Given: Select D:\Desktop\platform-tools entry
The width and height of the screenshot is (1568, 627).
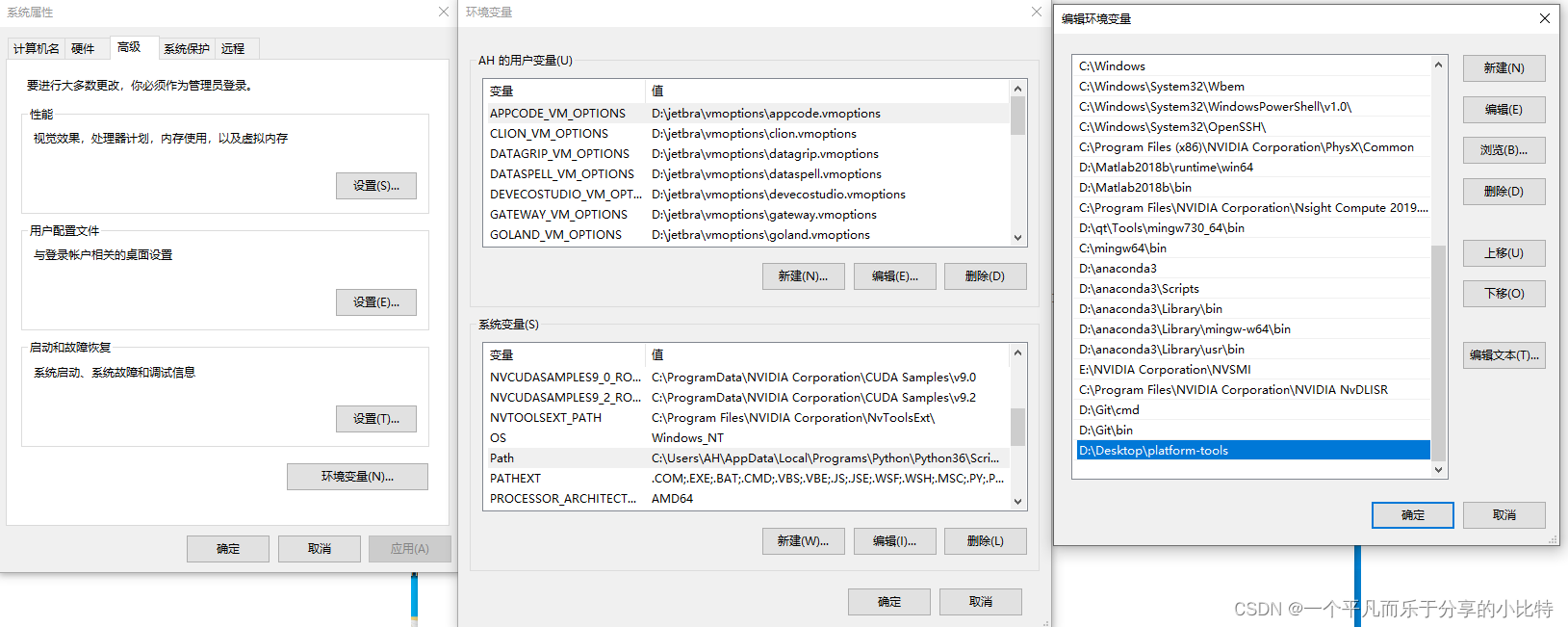Looking at the screenshot, I should [1253, 450].
